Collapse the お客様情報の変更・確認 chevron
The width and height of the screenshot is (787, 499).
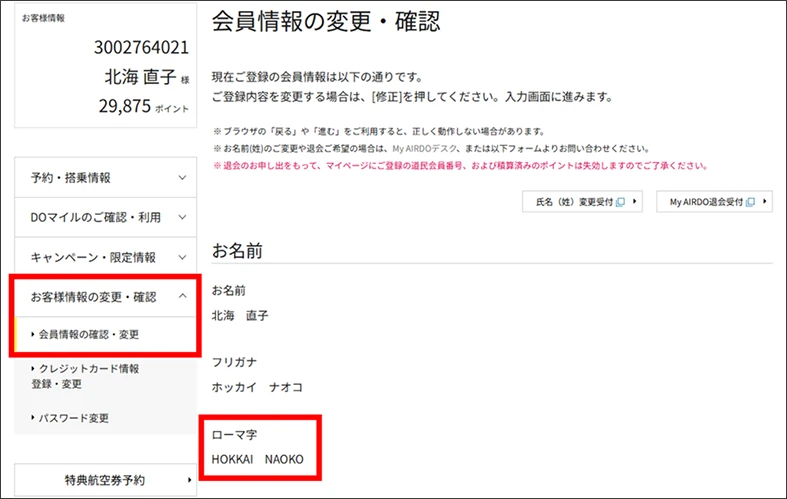[x=181, y=297]
